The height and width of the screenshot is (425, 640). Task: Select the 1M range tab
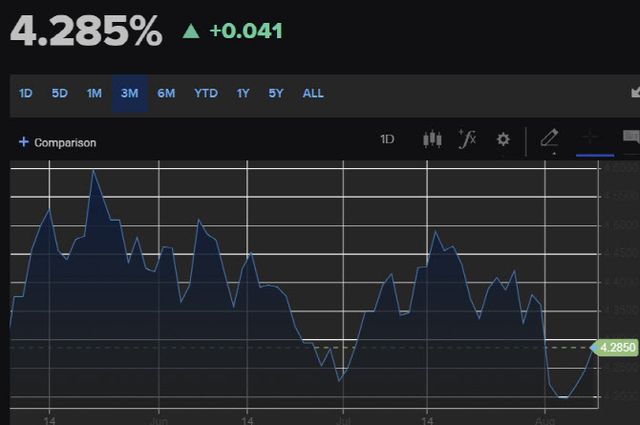pos(94,93)
